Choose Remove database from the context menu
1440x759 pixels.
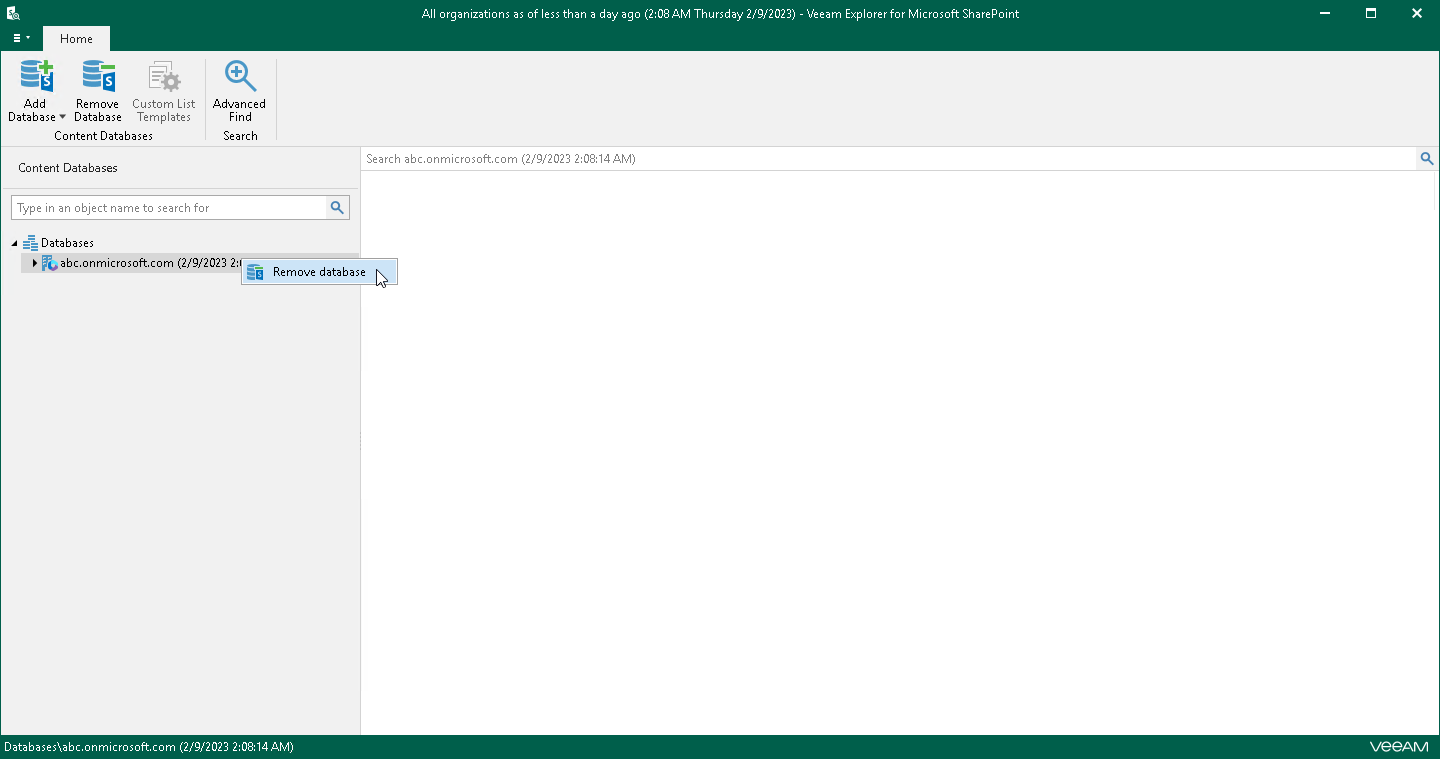point(320,272)
